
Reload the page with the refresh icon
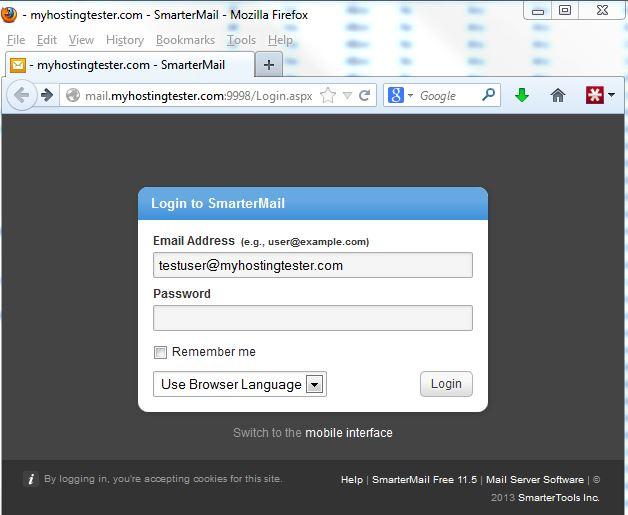pyautogui.click(x=364, y=95)
